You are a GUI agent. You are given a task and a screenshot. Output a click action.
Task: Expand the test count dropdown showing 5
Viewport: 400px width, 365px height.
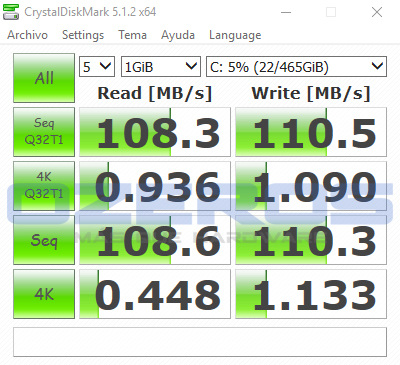(x=97, y=67)
